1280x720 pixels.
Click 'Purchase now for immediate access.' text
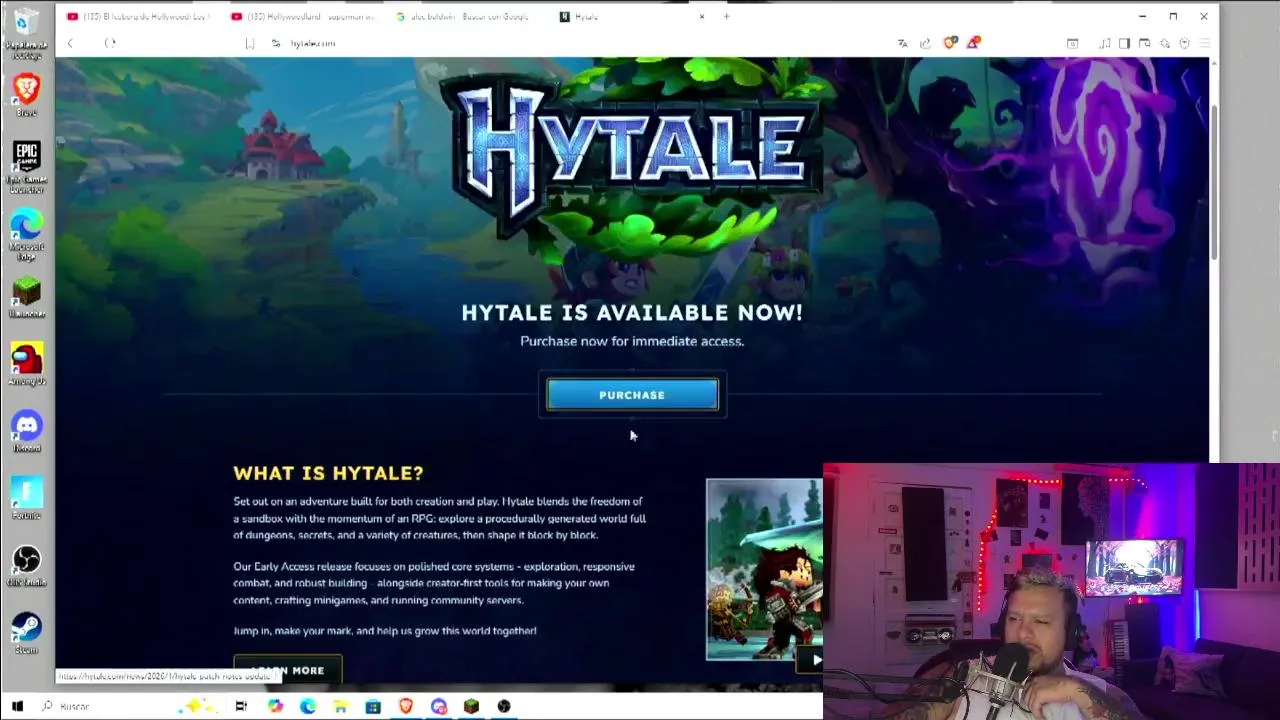coord(632,341)
